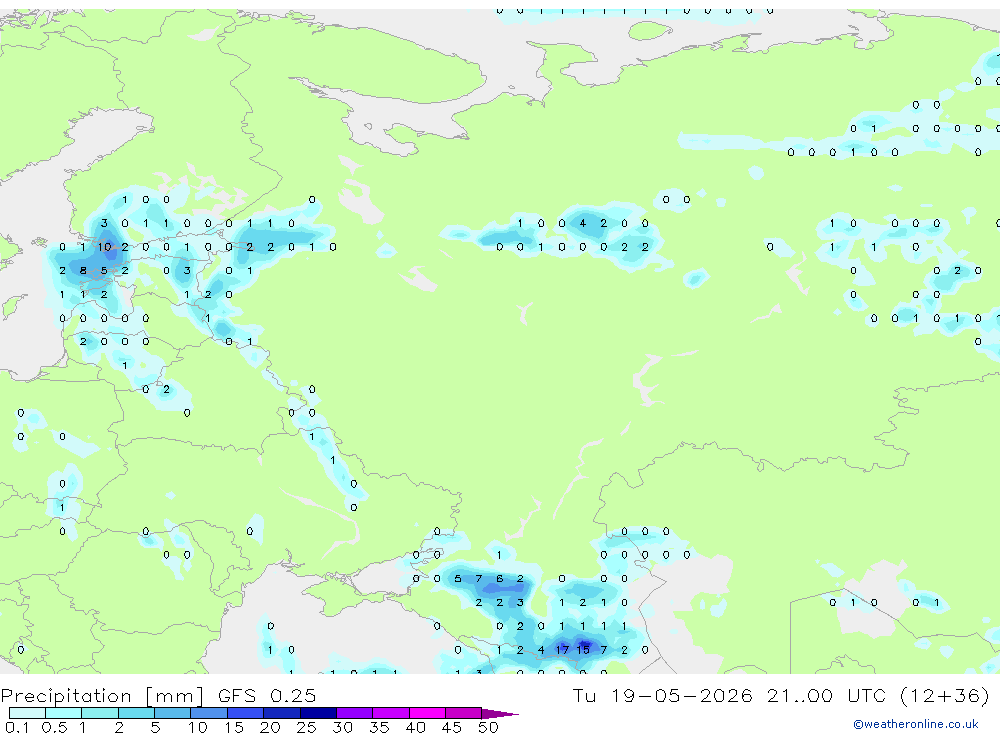Click the '30' legend scale label
This screenshot has width=1000, height=733.
pyautogui.click(x=342, y=727)
